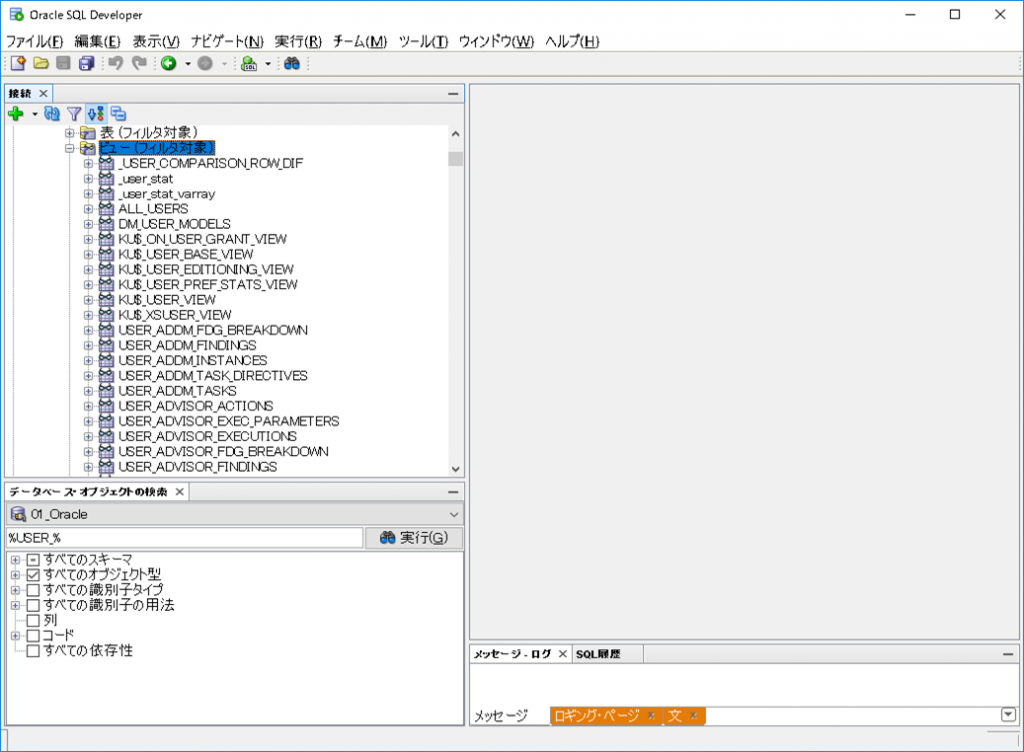Click the view icon beside USER_ADDM_TASKS
Image resolution: width=1024 pixels, height=752 pixels.
106,391
